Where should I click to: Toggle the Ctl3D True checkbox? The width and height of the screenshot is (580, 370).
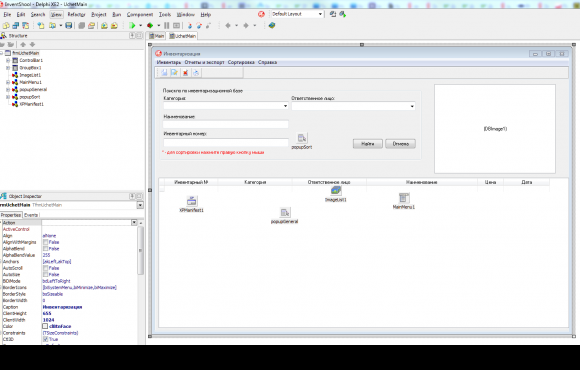tap(45, 339)
